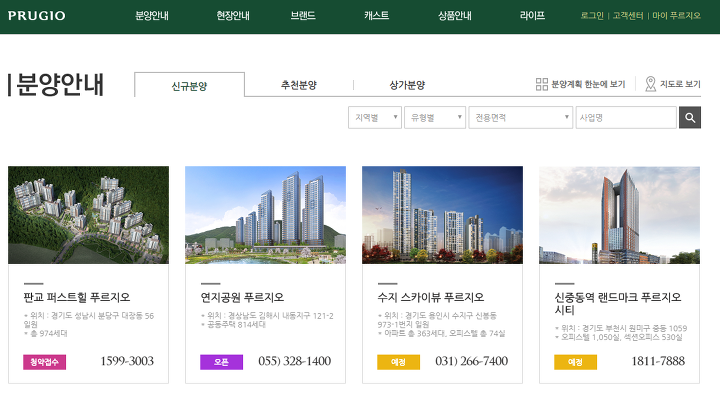Click phone number 1599-3003

tap(127, 361)
